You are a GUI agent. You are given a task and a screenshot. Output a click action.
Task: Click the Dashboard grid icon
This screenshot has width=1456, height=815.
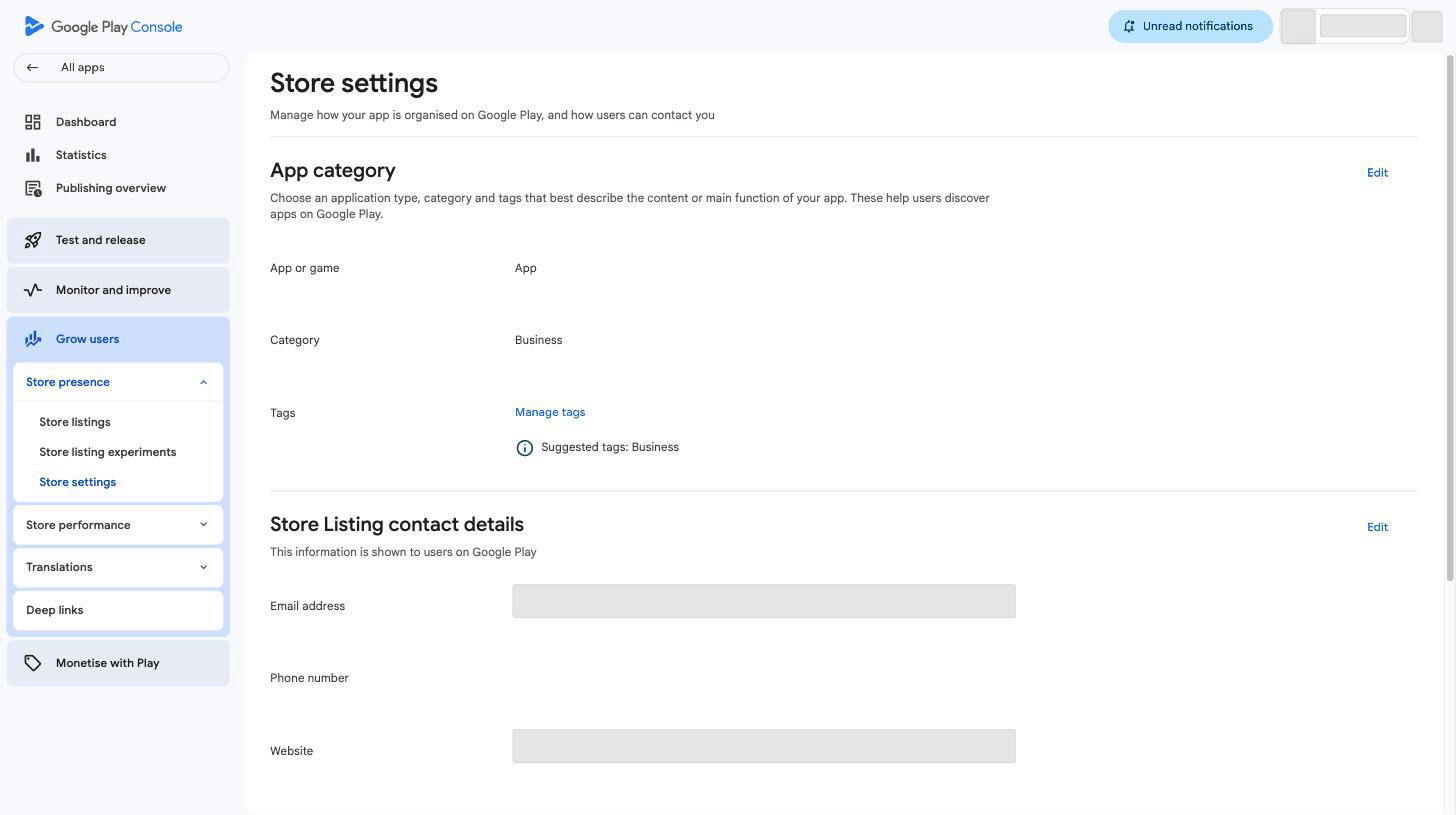(33, 122)
